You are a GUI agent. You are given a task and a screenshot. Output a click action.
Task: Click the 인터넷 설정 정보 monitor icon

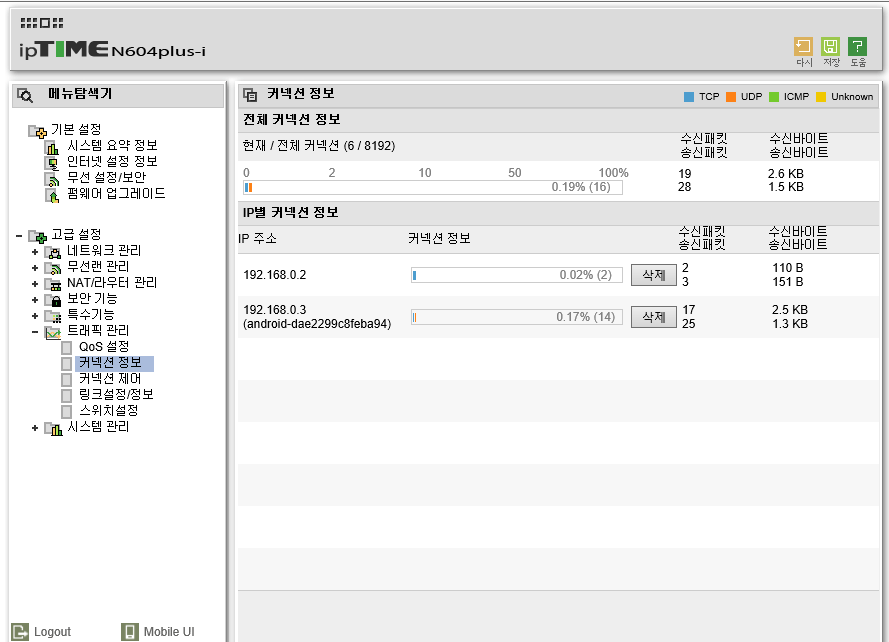click(x=52, y=163)
